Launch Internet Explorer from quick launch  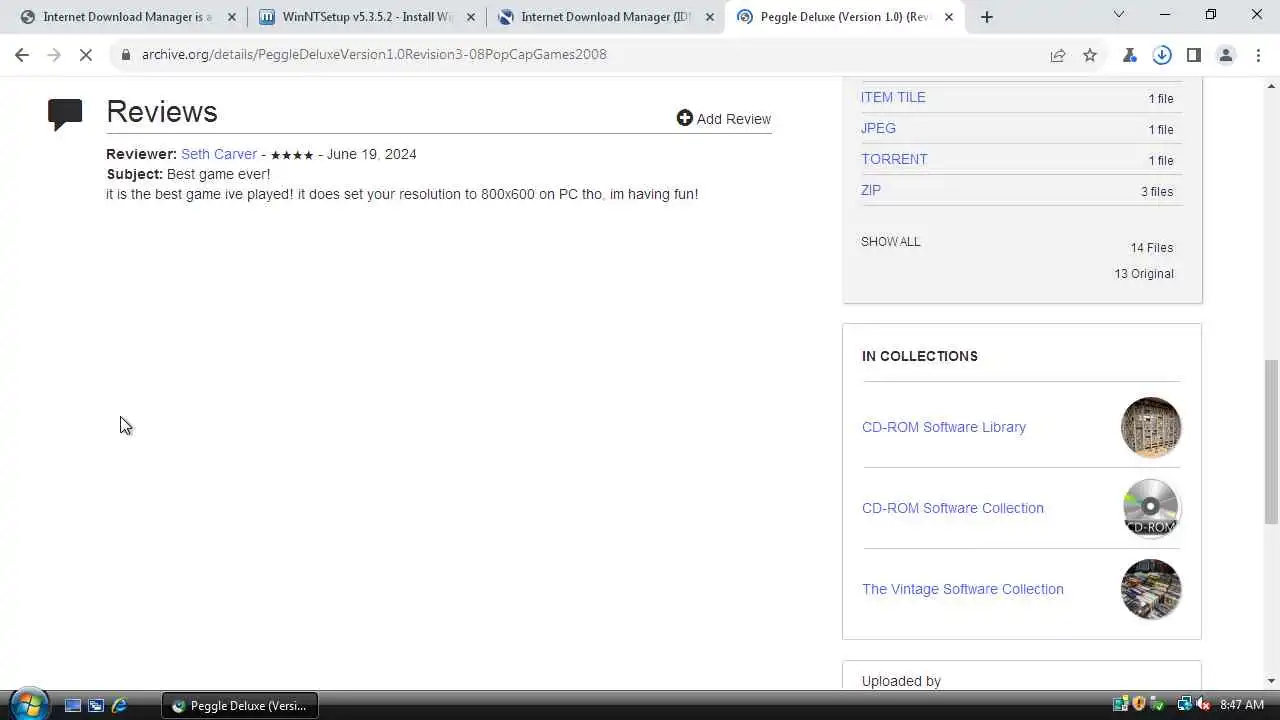(119, 705)
